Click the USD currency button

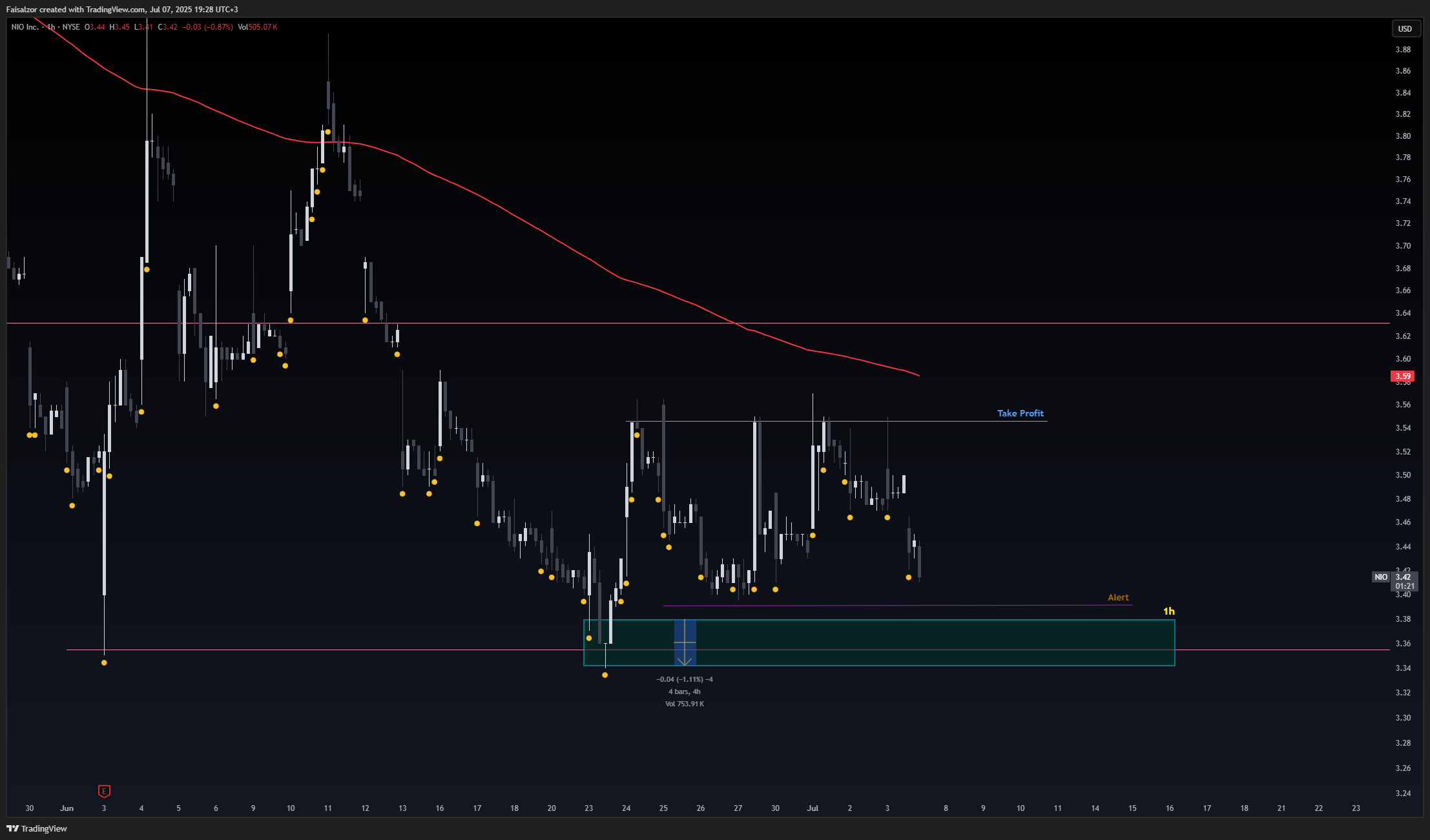point(1405,28)
